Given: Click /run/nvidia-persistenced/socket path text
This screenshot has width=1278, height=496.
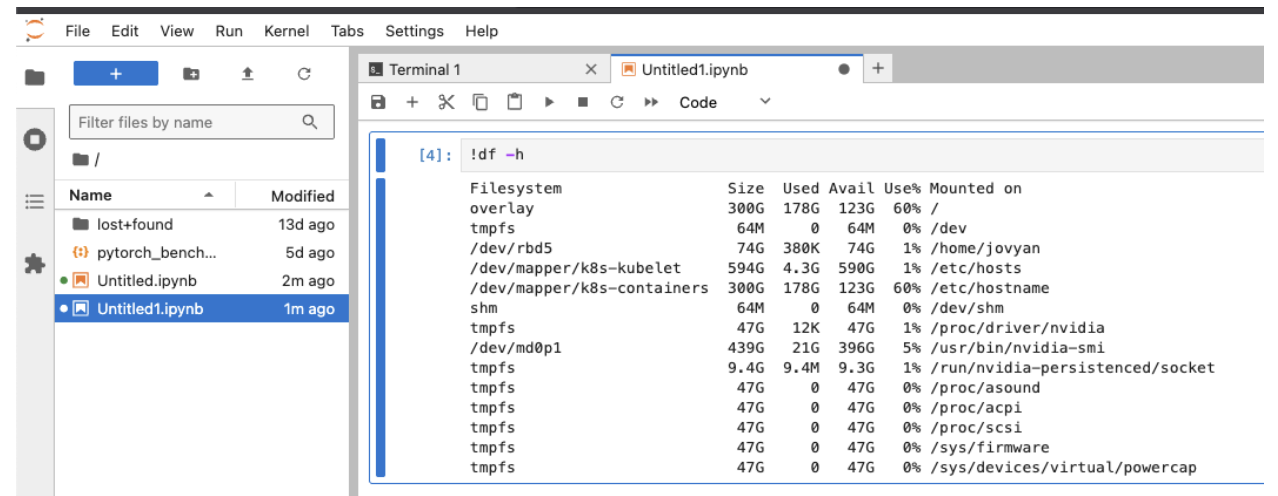Looking at the screenshot, I should 1072,368.
